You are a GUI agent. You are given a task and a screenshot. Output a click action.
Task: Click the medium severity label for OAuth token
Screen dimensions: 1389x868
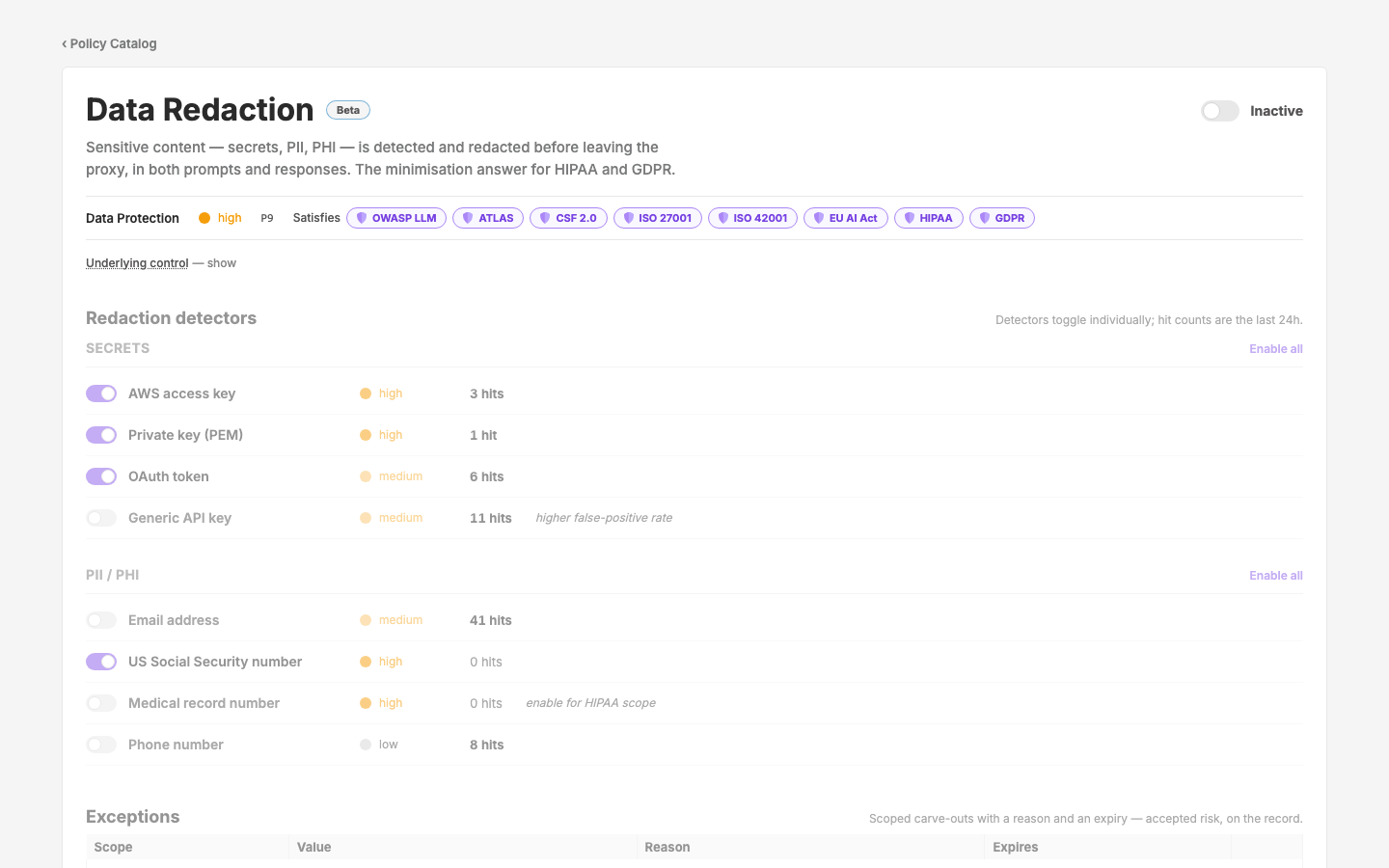tap(400, 476)
